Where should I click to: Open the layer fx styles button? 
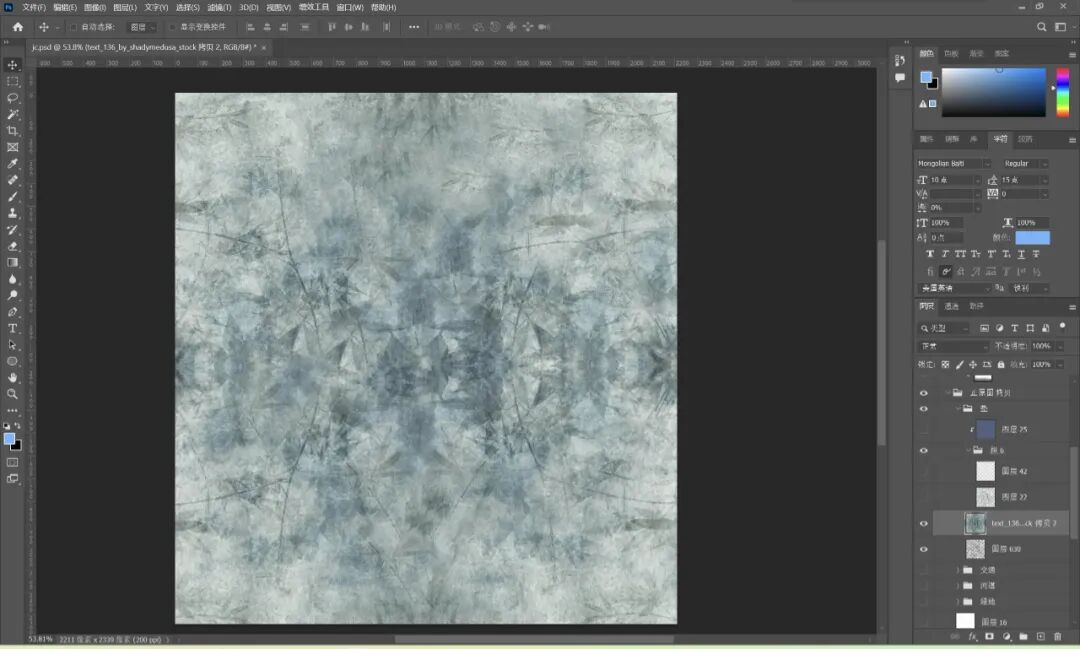tap(973, 637)
